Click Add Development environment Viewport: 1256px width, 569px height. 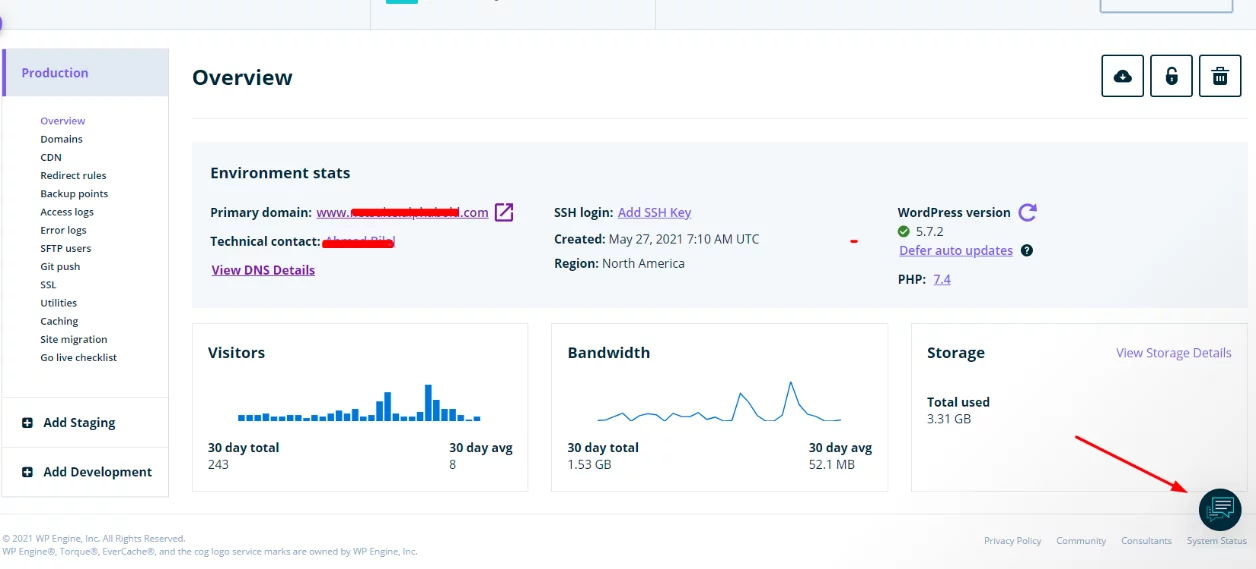pos(97,472)
